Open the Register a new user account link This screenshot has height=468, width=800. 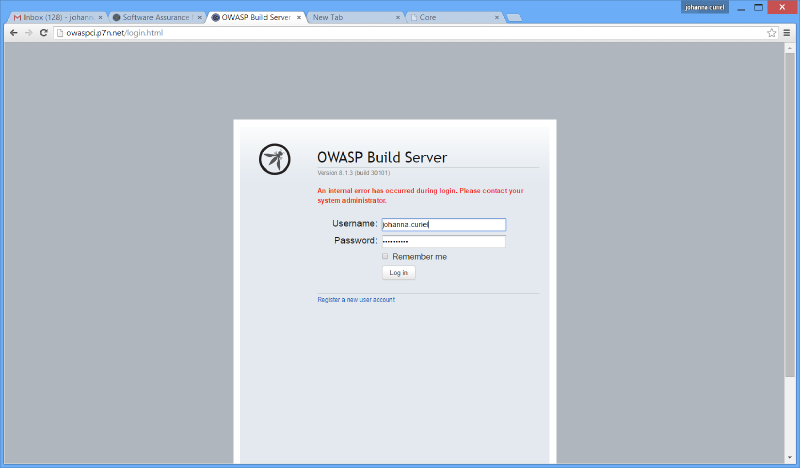click(x=356, y=300)
